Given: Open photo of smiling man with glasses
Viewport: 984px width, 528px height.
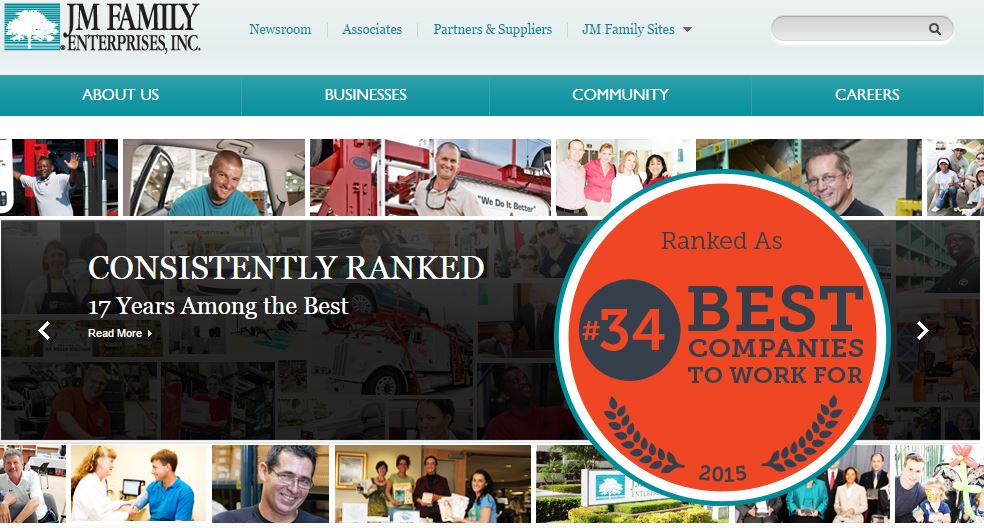Looking at the screenshot, I should (270, 483).
